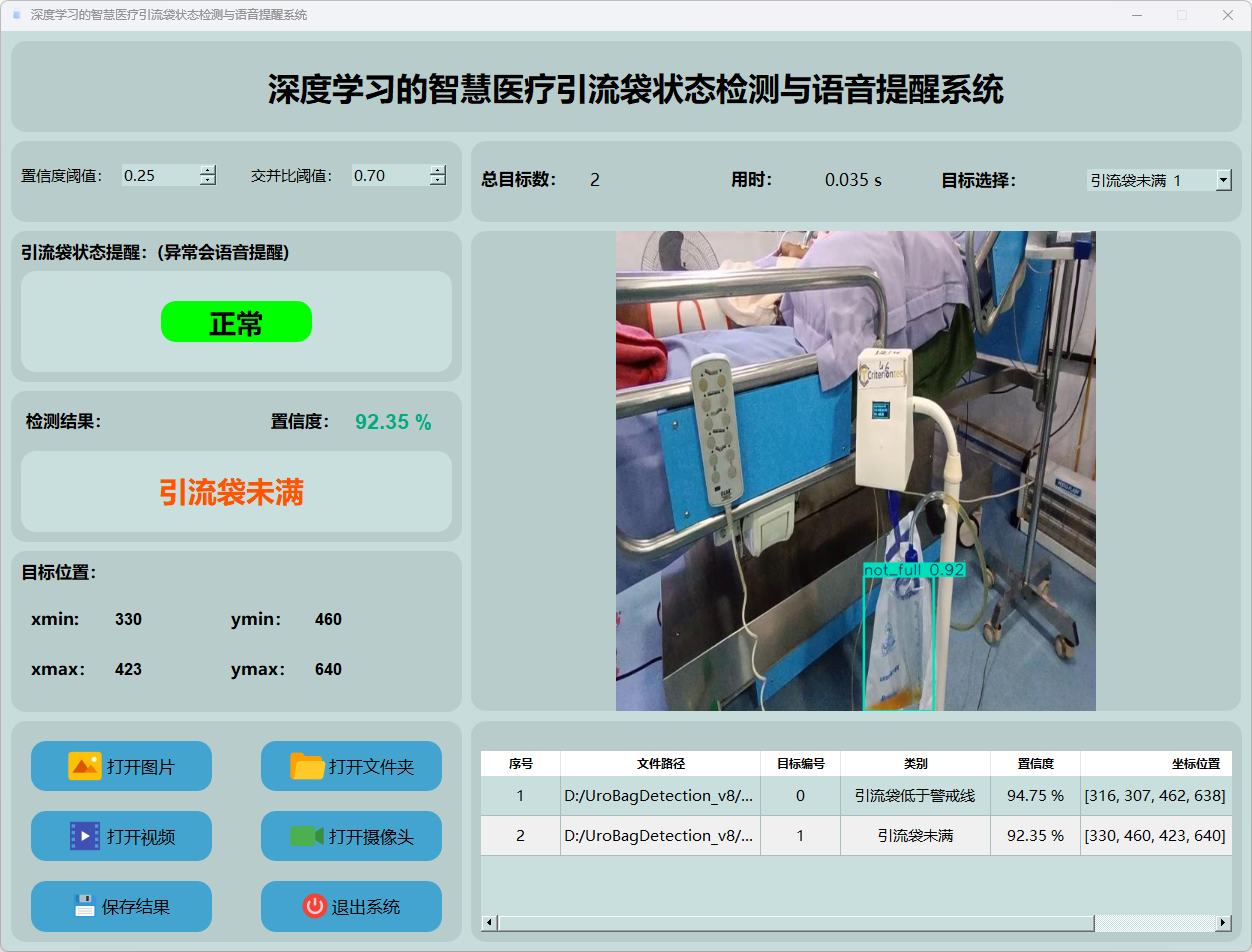Click the film icon on 打开视频
The width and height of the screenshot is (1252, 952).
point(85,836)
